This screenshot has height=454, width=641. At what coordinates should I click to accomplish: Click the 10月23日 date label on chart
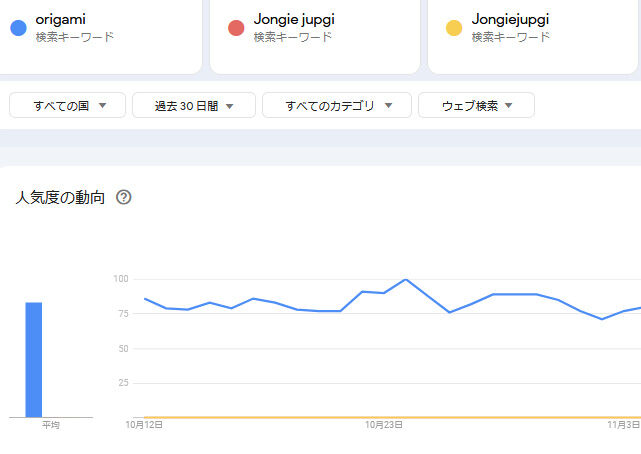[x=384, y=425]
